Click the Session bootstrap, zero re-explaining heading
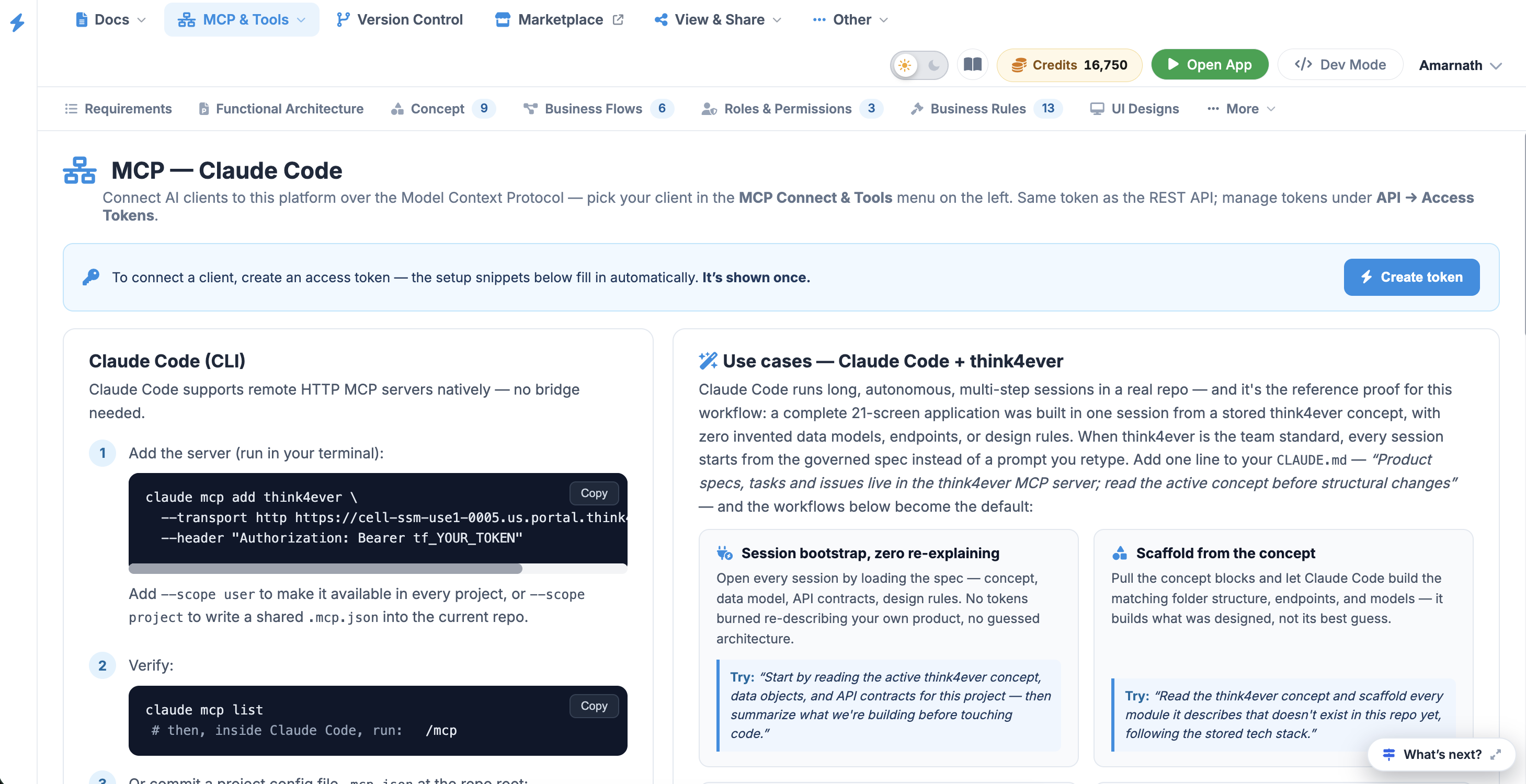1526x784 pixels. (x=870, y=553)
